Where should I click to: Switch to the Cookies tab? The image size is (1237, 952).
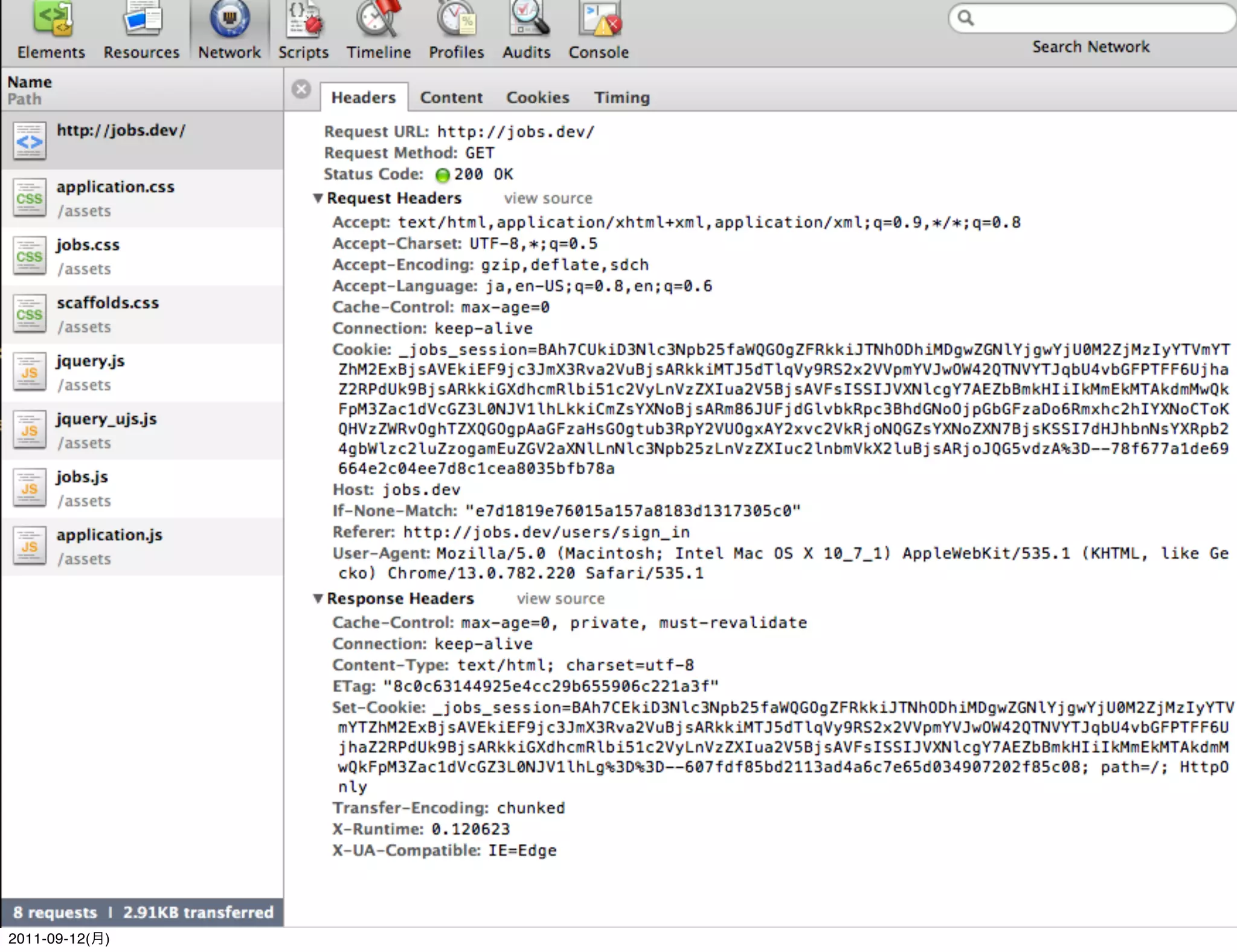[538, 97]
